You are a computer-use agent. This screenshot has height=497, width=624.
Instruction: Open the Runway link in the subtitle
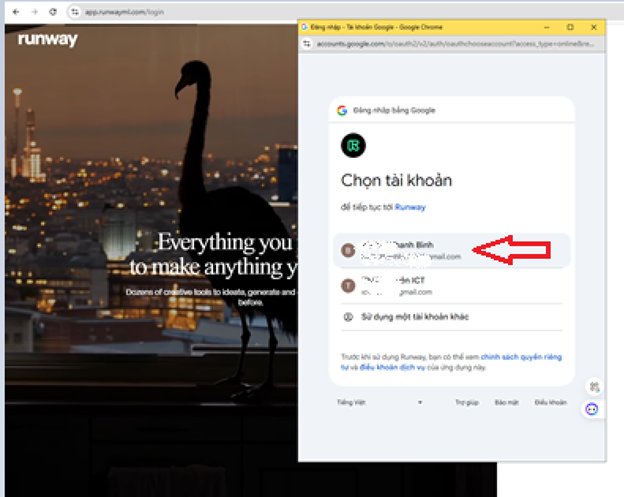click(x=410, y=207)
